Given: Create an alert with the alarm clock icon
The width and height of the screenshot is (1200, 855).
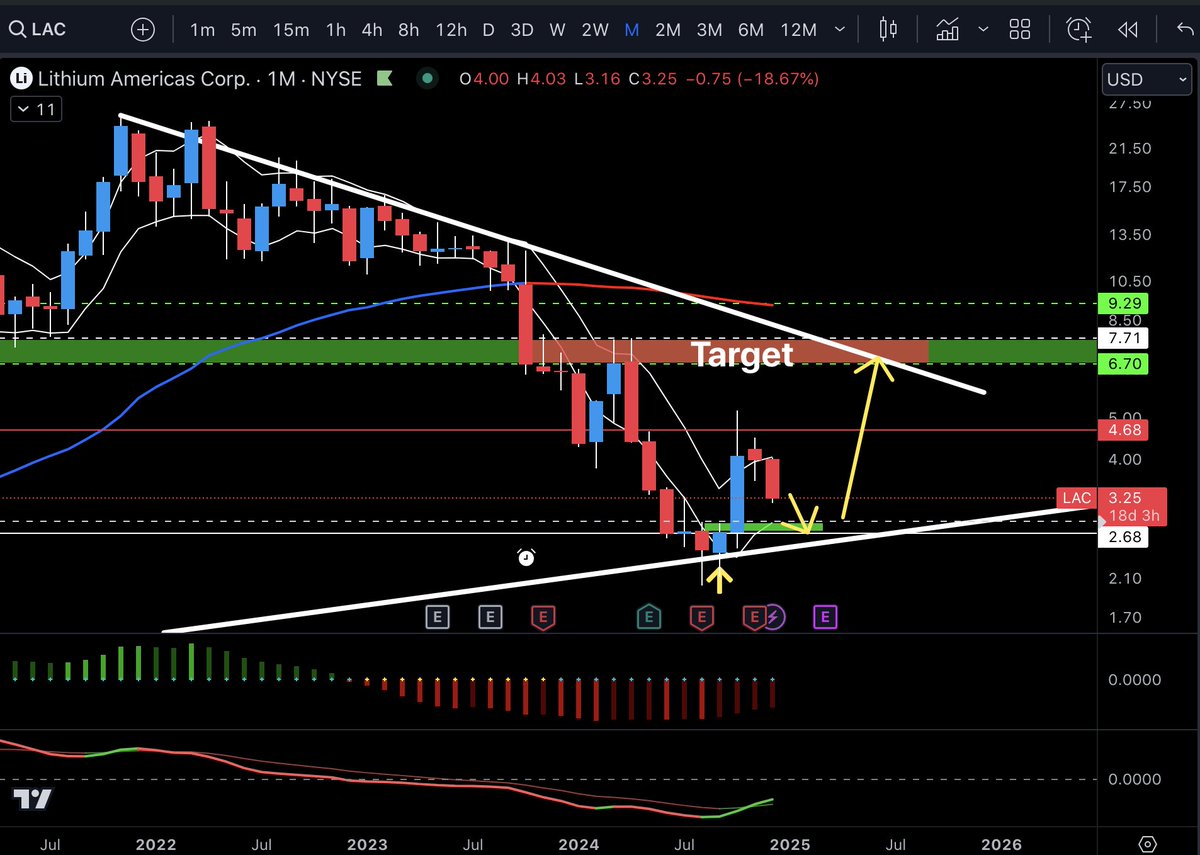Looking at the screenshot, I should [1080, 29].
